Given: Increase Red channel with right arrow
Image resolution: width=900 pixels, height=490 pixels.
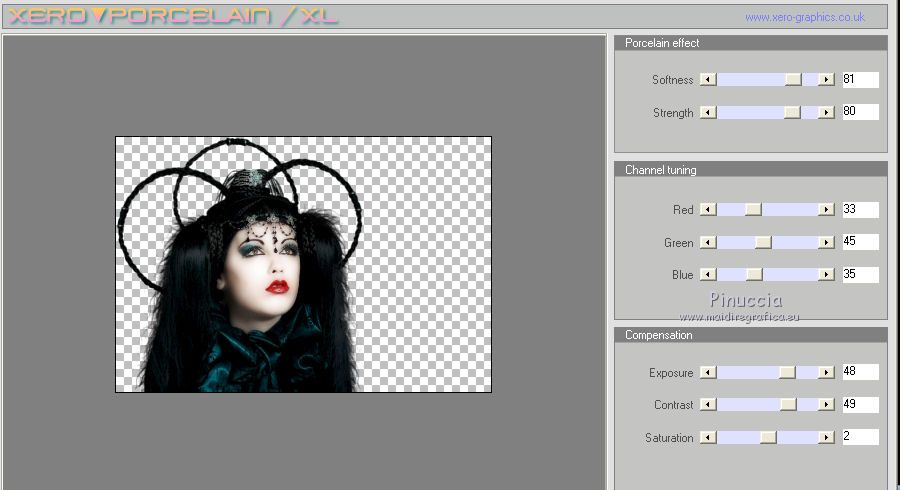Looking at the screenshot, I should click(x=826, y=209).
